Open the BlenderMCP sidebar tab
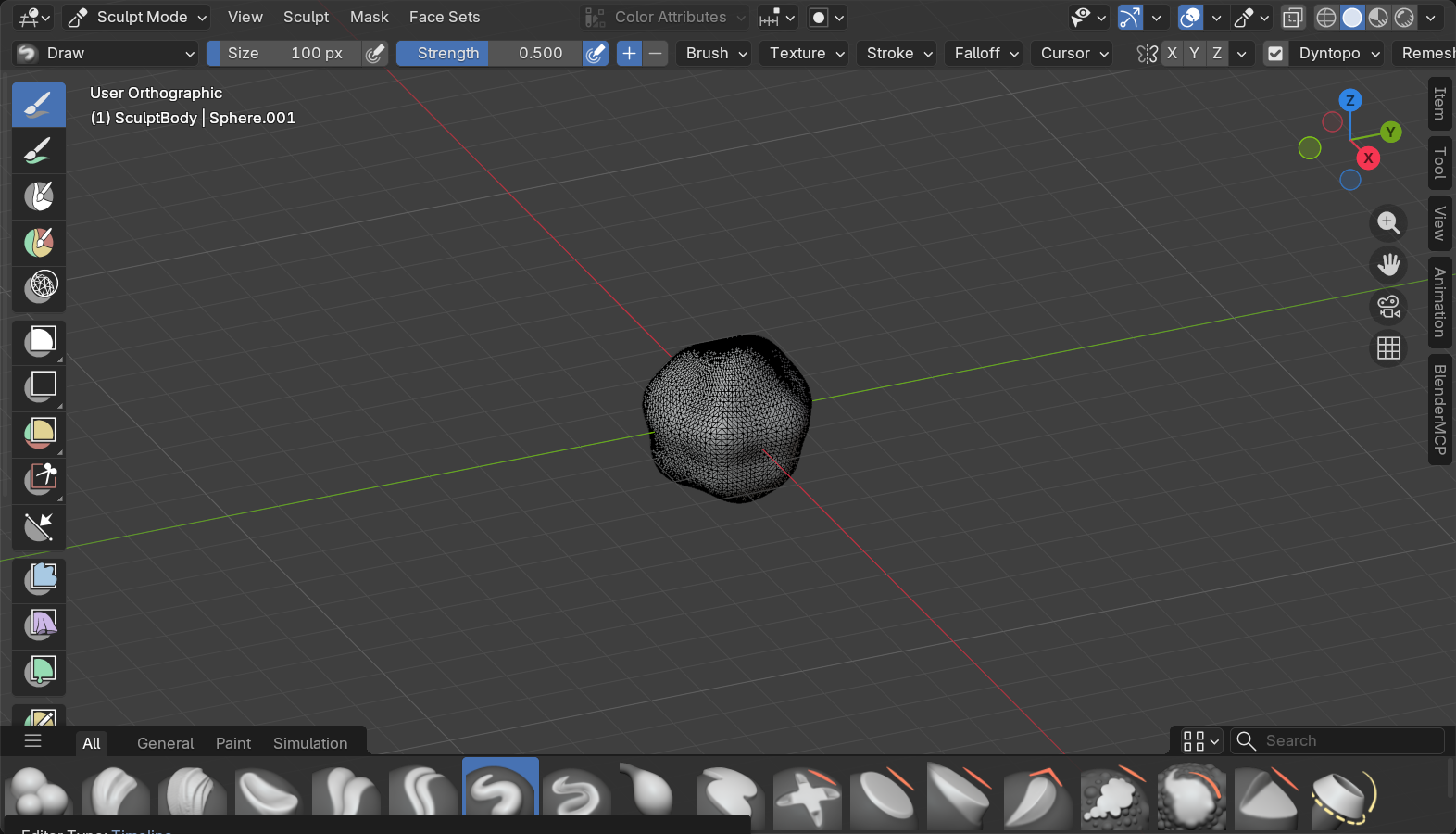Viewport: 1456px width, 834px height. pyautogui.click(x=1440, y=410)
